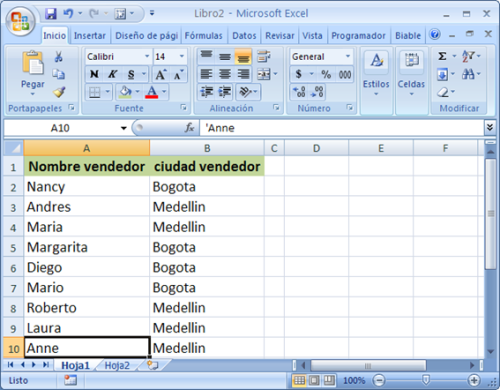The image size is (500, 390).
Task: Click the text orientation icon
Action: click(246, 92)
